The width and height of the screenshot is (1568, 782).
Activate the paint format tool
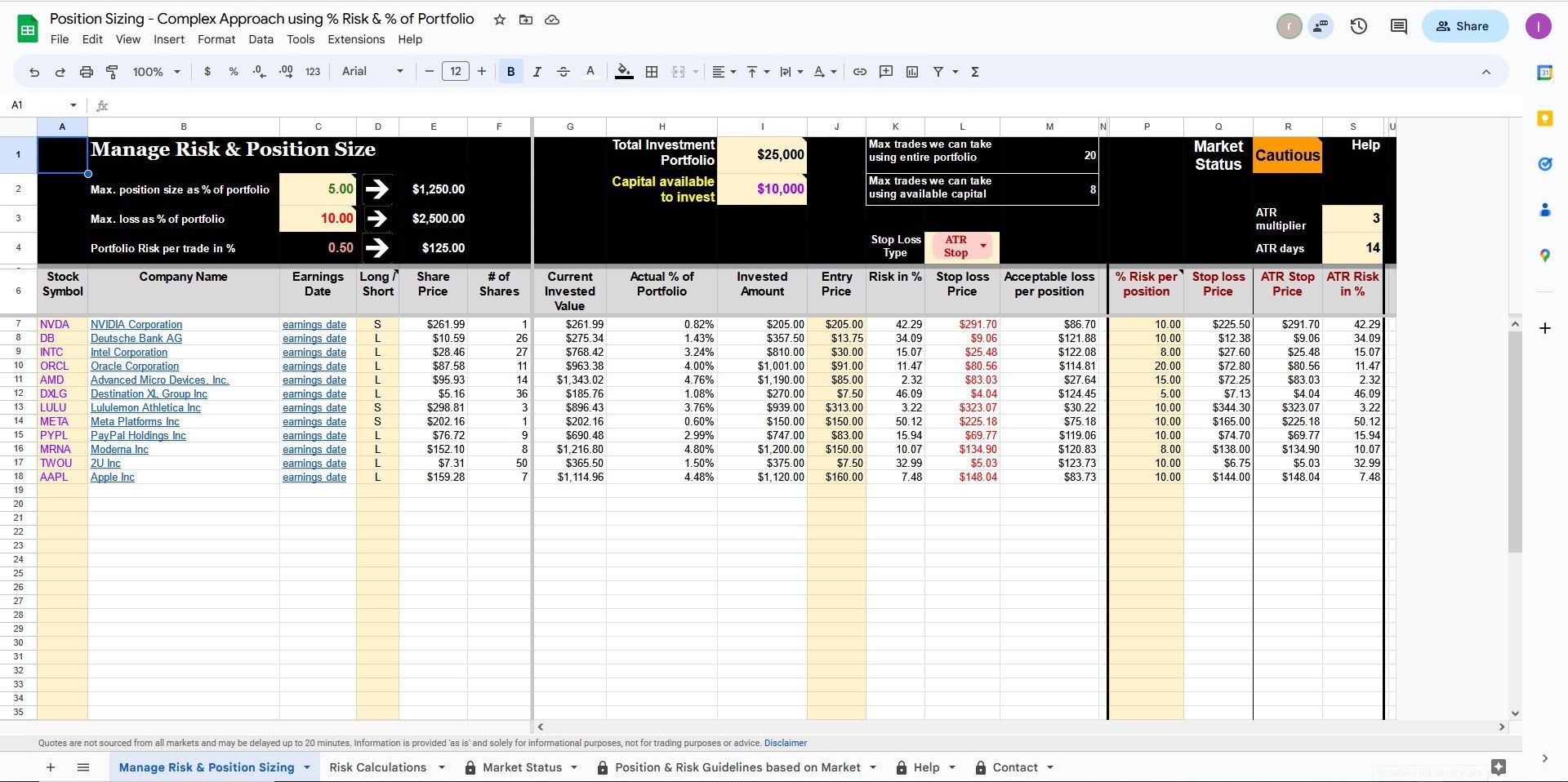tap(112, 72)
